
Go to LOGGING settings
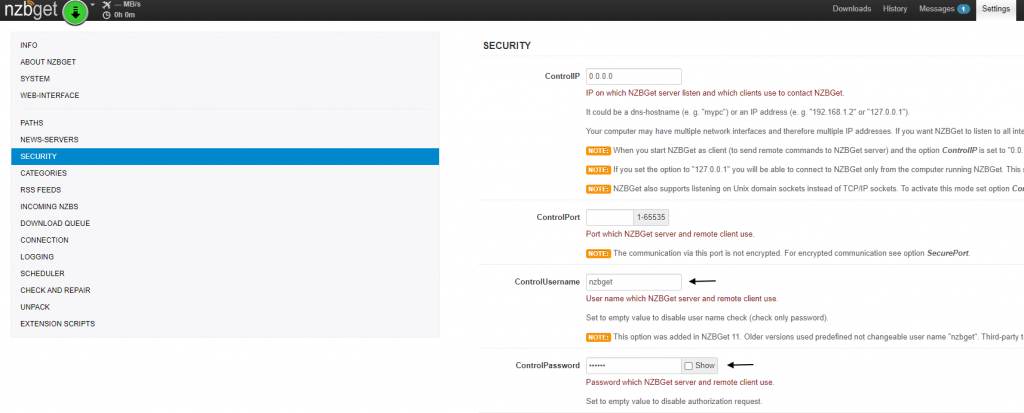225,257
